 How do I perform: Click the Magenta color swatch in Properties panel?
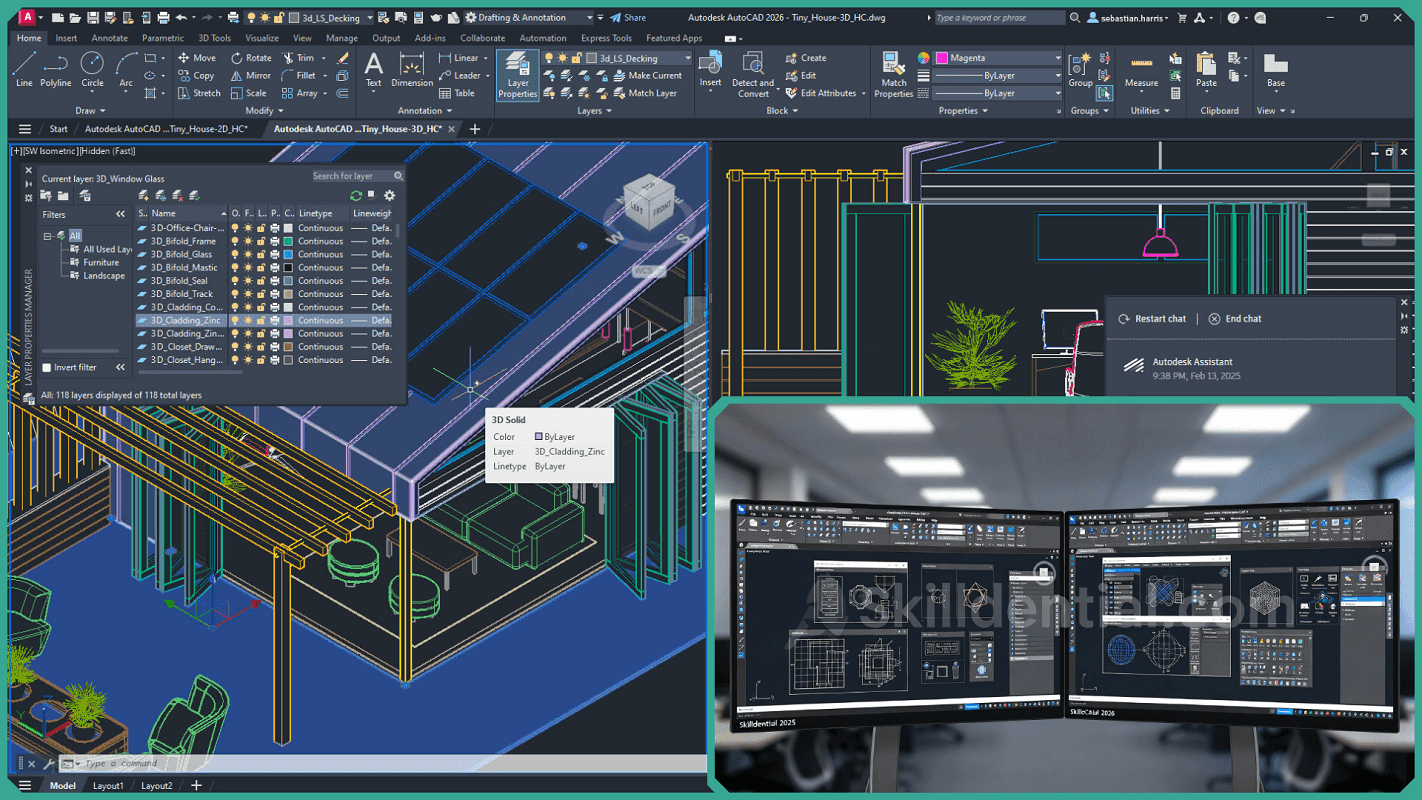click(x=941, y=58)
